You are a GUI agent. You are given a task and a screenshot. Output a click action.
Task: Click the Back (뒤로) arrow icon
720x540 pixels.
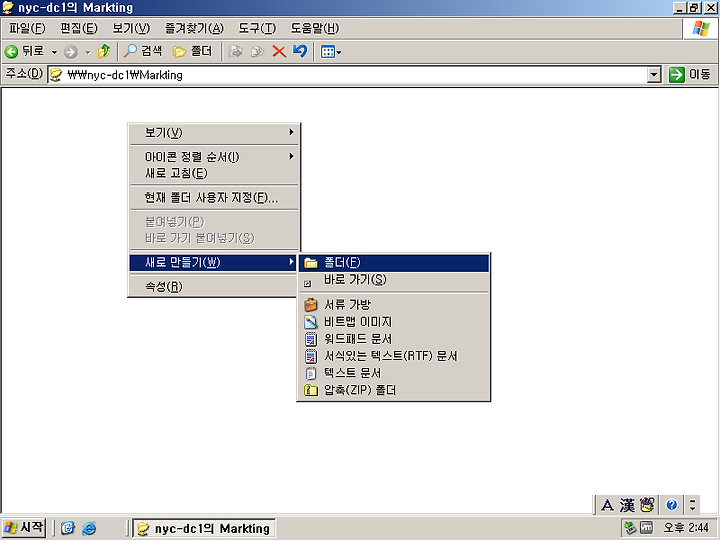11,51
